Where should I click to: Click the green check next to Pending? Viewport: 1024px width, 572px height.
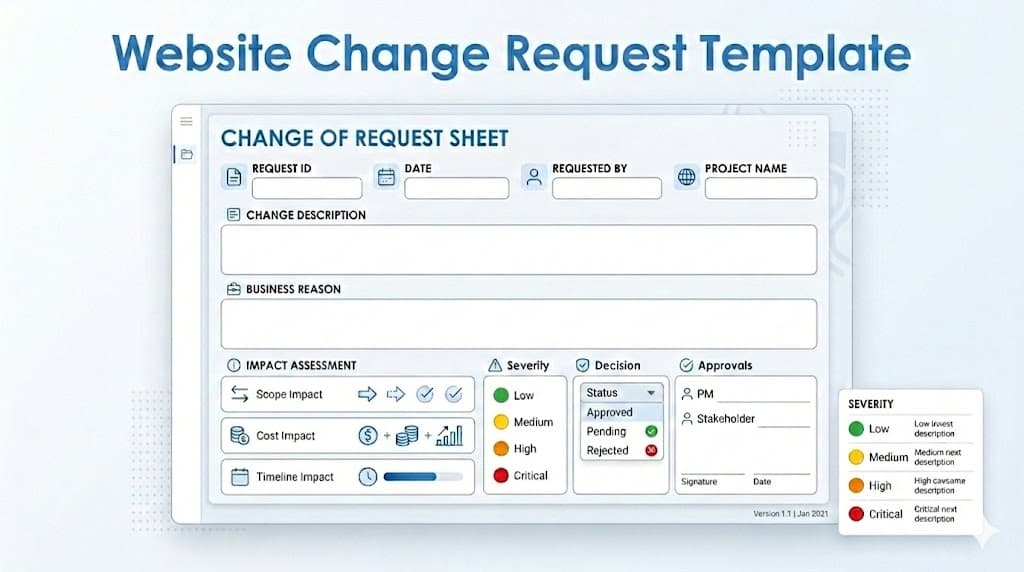click(651, 431)
